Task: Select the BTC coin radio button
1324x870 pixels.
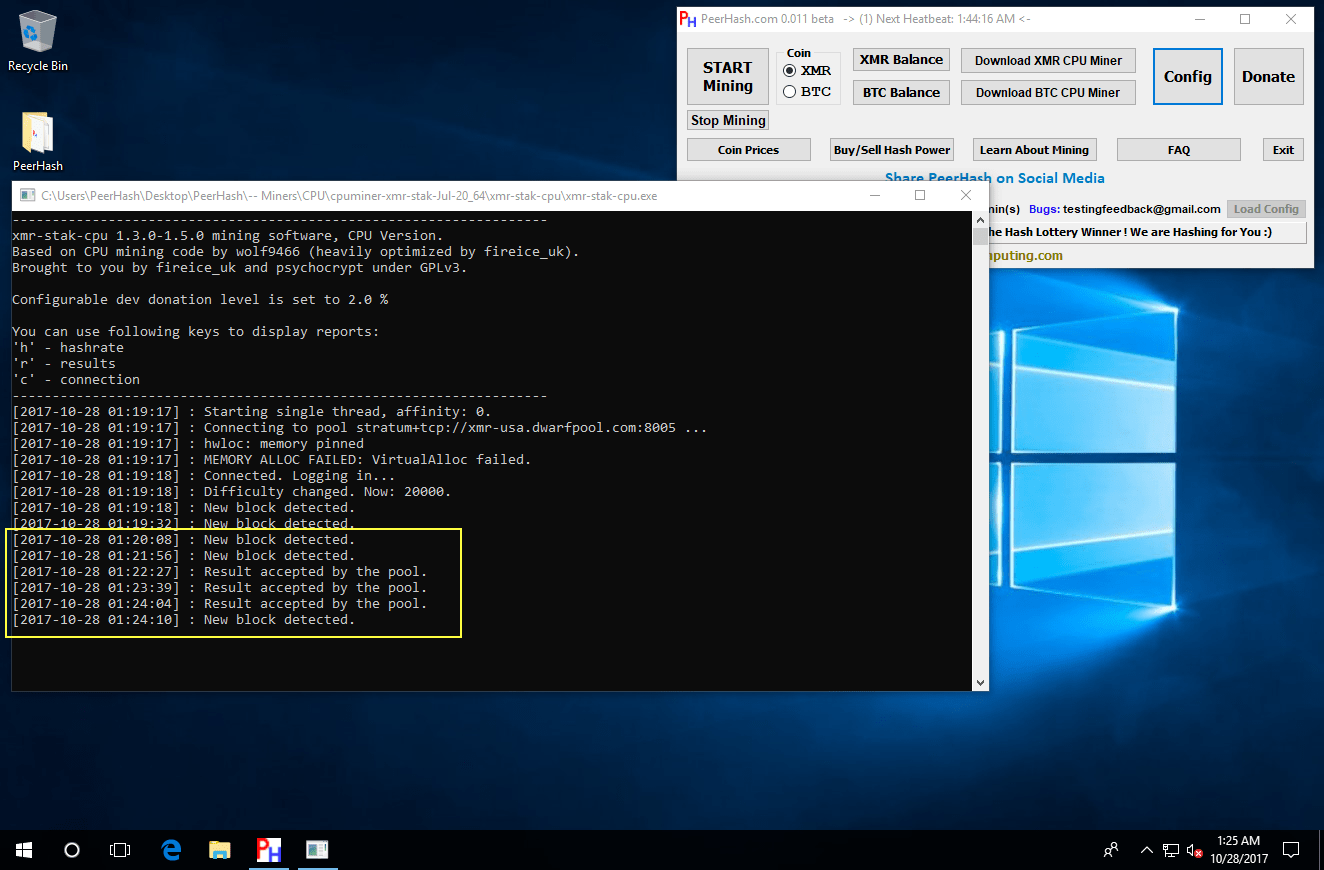Action: tap(790, 92)
